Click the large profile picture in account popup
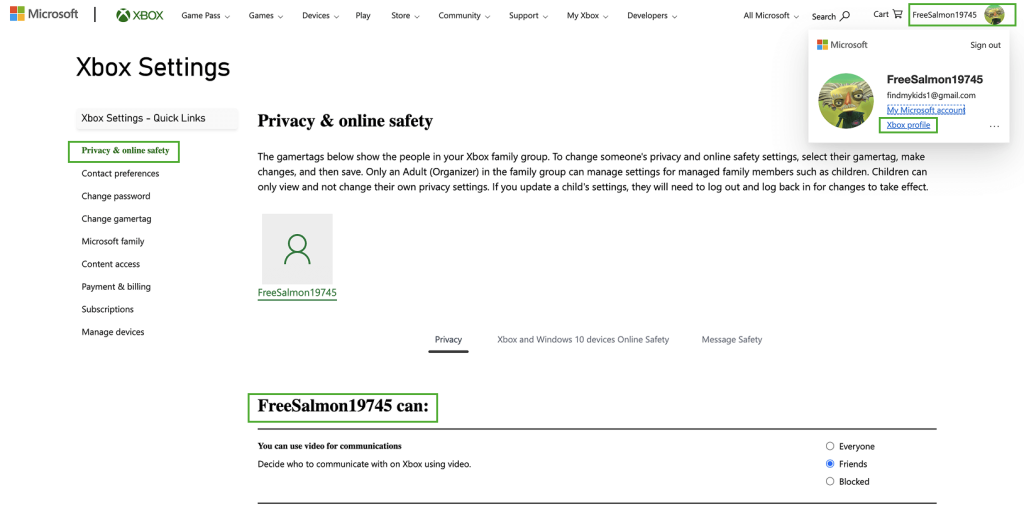Viewport: 1024px width, 507px height. [x=846, y=101]
